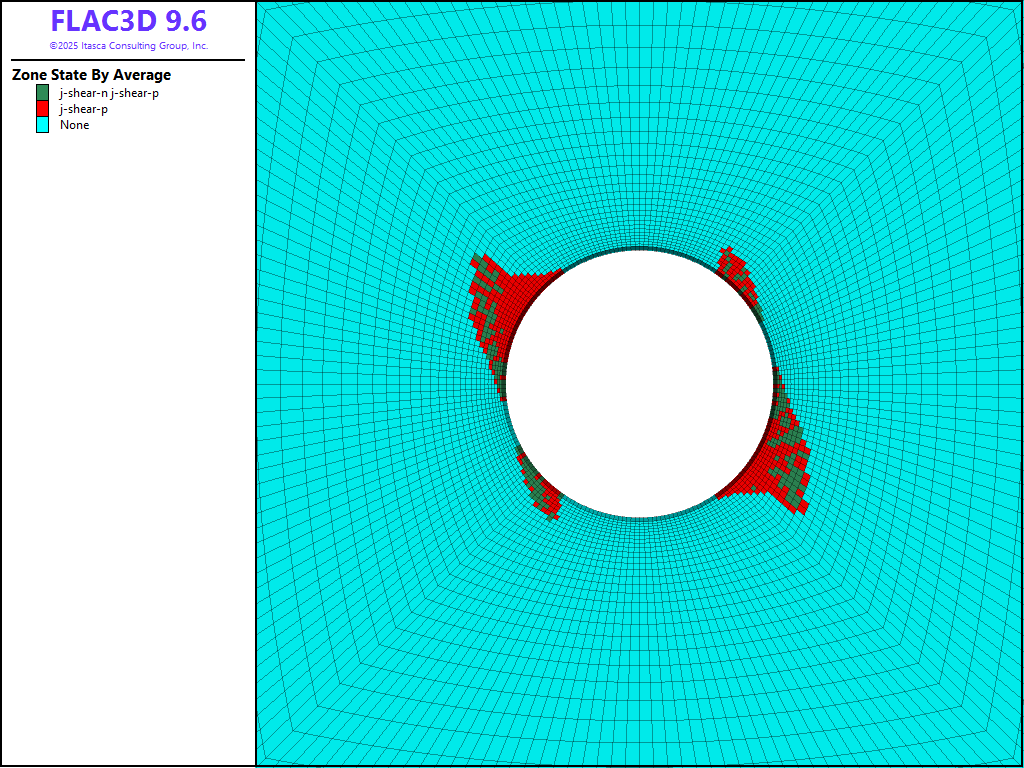Click the horizontal divider line below the title
Viewport: 1024px width, 768px height.
click(128, 60)
